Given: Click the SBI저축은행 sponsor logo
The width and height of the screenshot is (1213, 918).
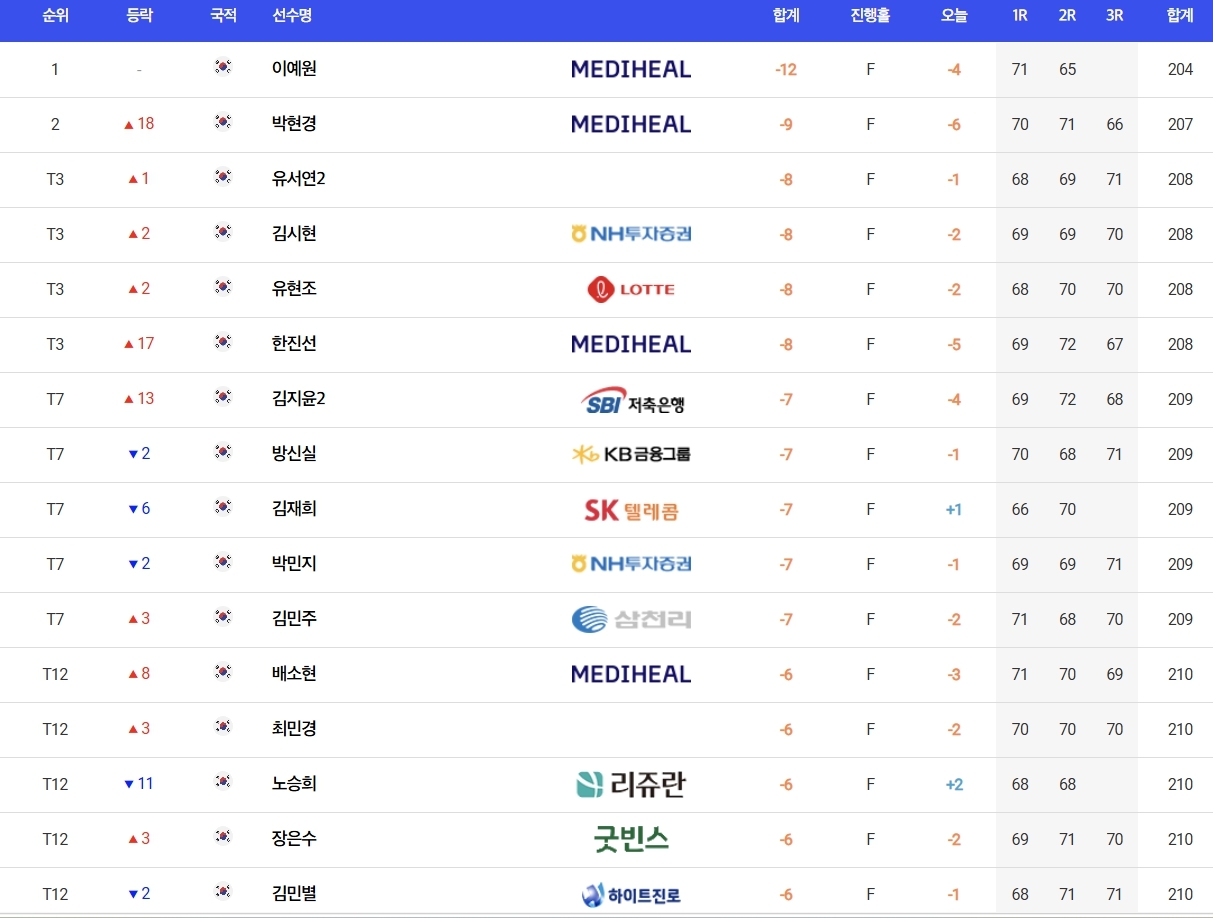Looking at the screenshot, I should pyautogui.click(x=632, y=401).
